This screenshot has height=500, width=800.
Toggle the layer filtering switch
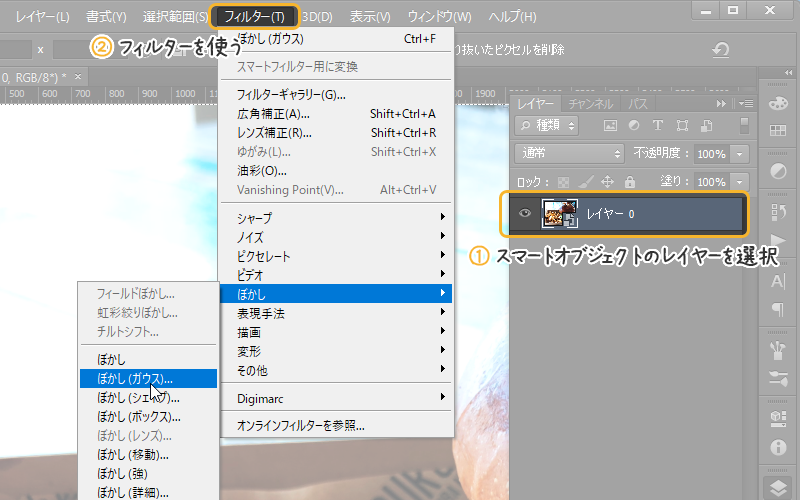point(744,126)
